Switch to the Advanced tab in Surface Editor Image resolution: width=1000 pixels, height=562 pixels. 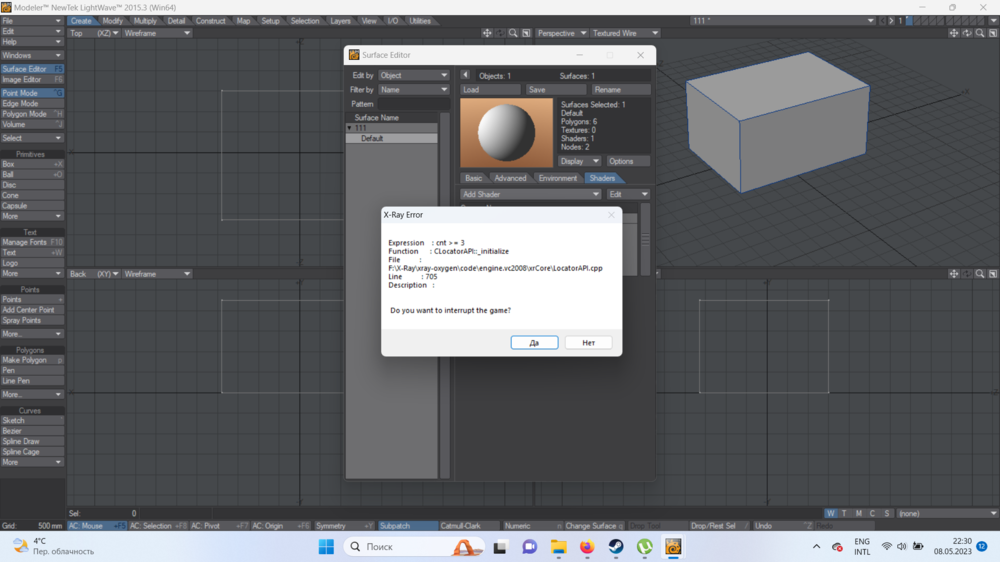click(x=510, y=178)
